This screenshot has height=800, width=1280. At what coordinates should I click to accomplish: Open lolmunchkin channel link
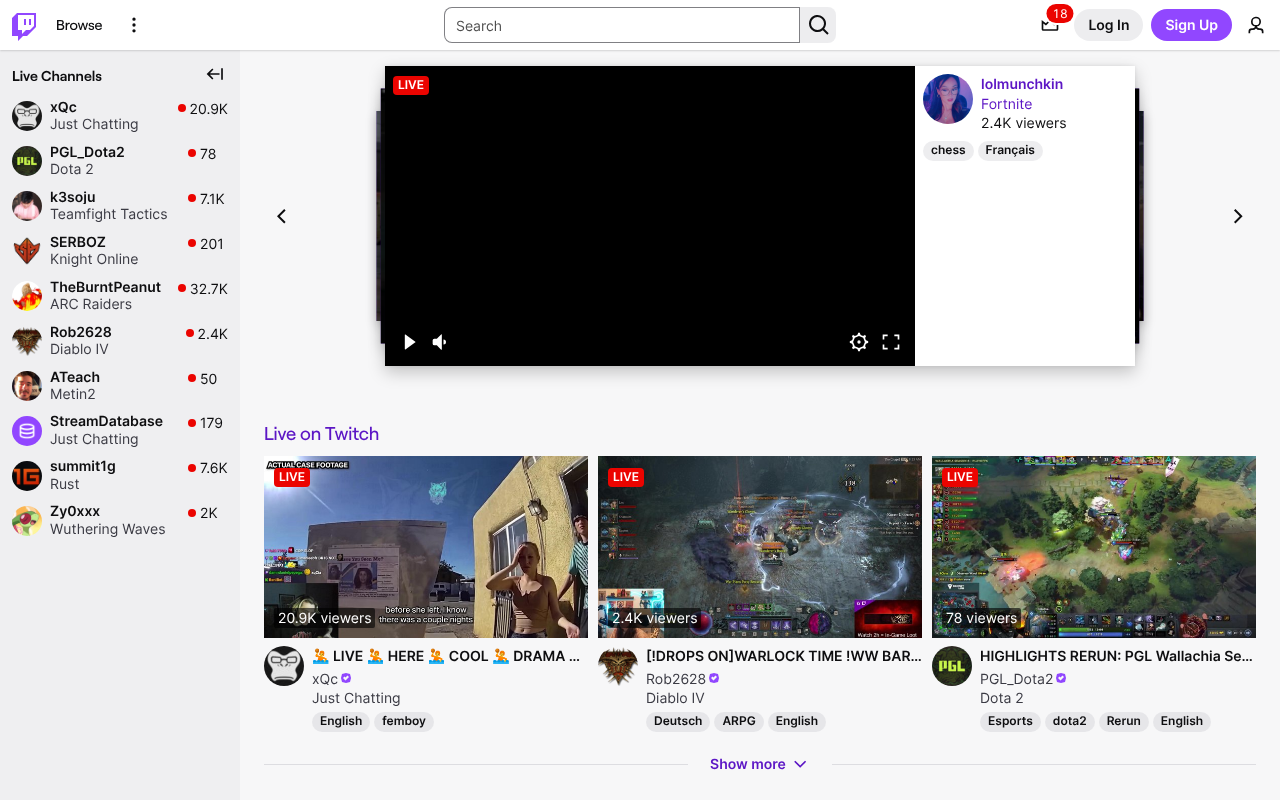click(1022, 84)
